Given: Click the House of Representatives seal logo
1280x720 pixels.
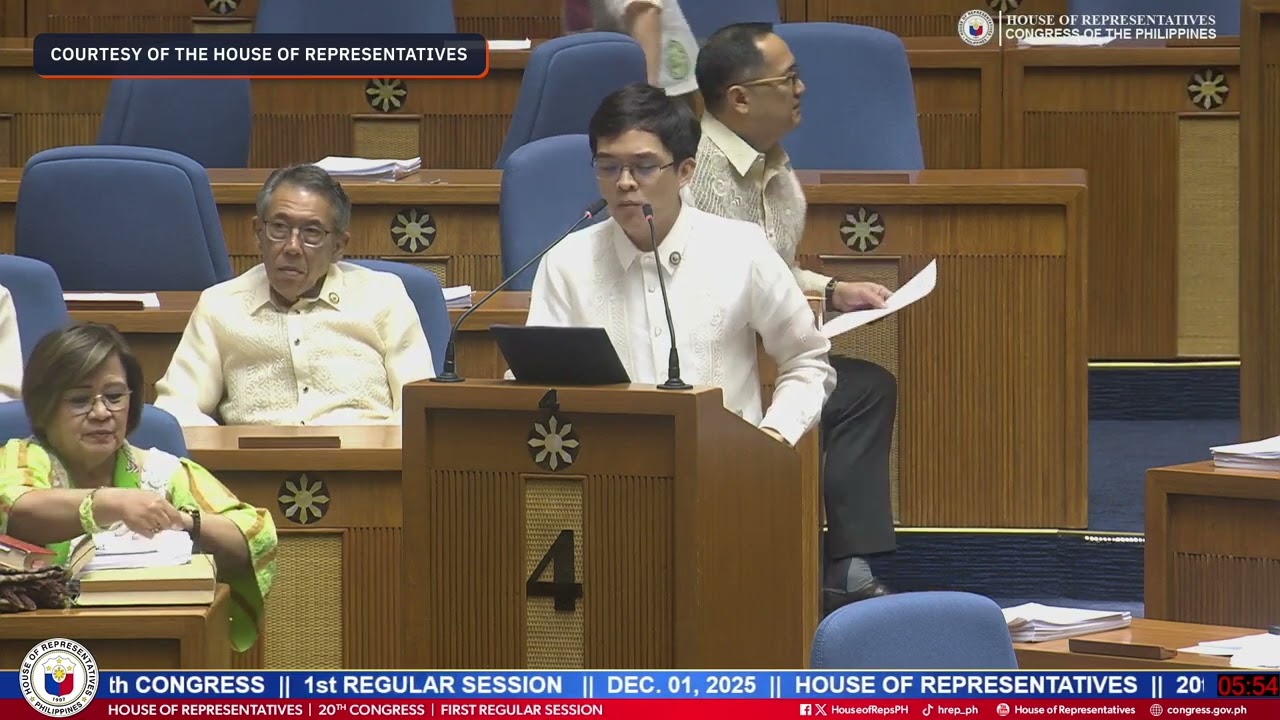Looking at the screenshot, I should point(60,677).
